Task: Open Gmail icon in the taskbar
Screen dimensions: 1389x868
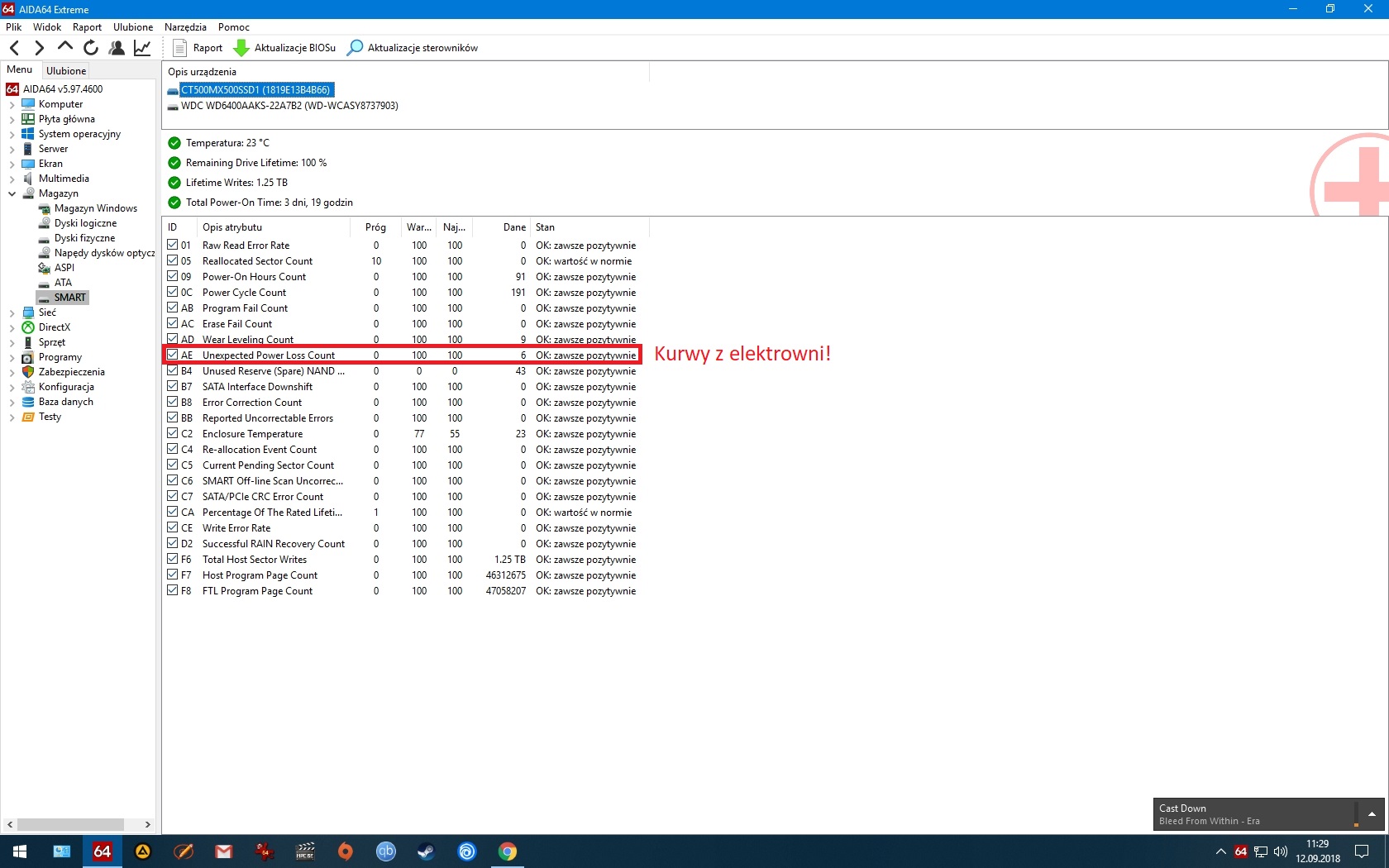Action: [224, 851]
